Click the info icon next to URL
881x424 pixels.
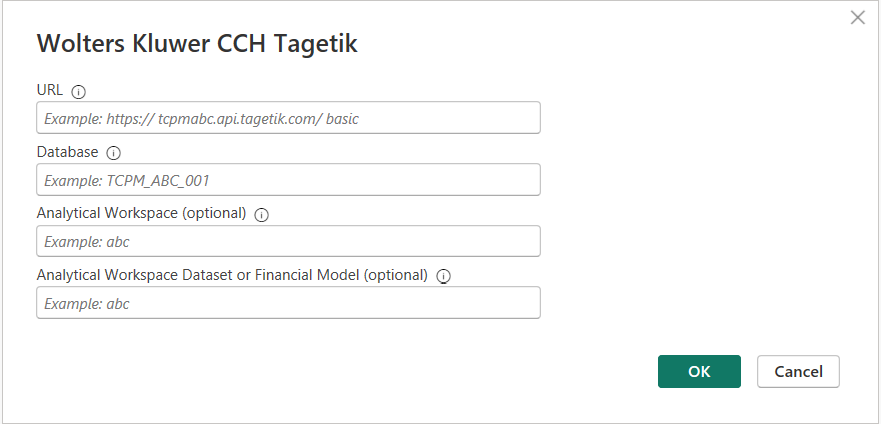point(79,91)
